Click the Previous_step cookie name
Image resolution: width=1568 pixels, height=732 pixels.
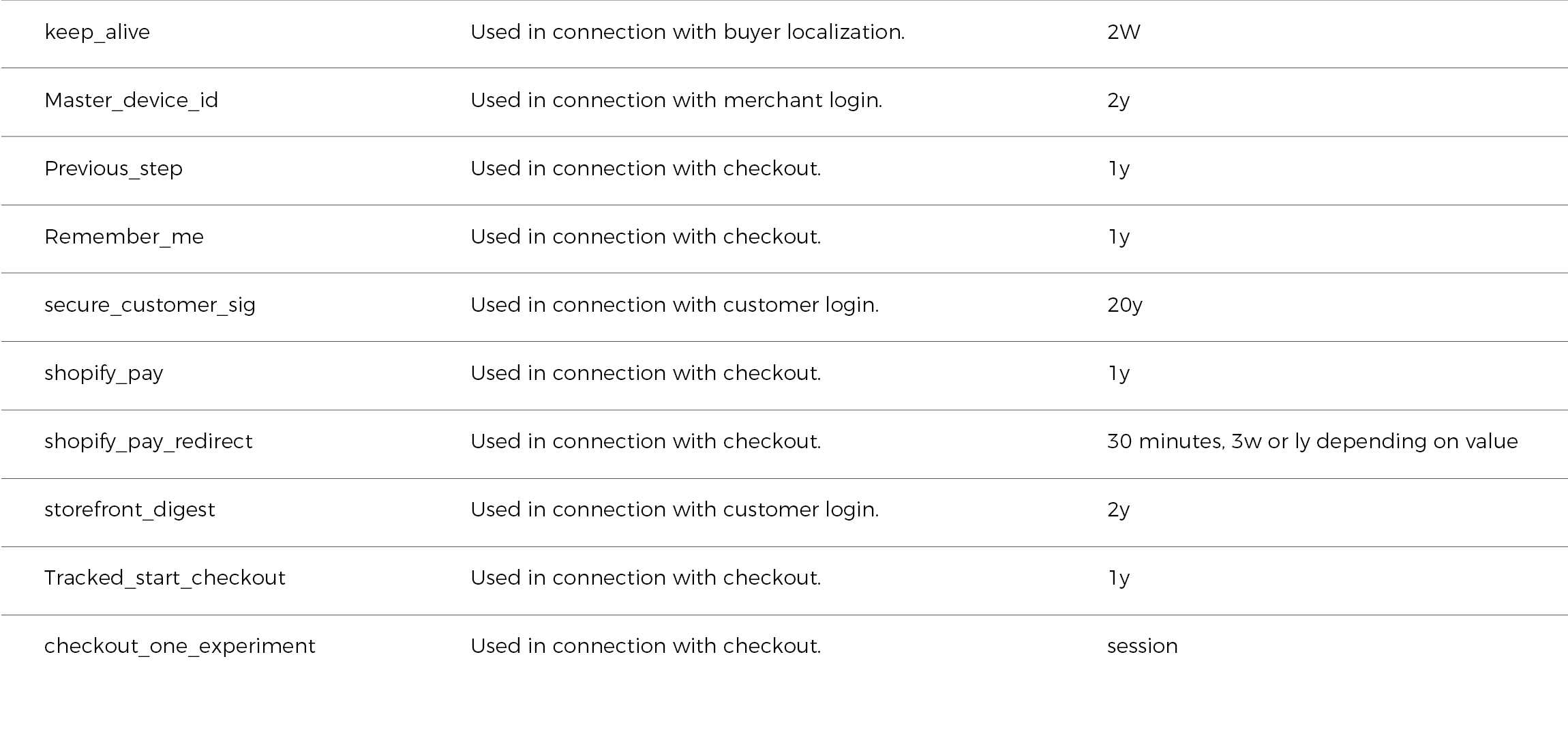(113, 169)
